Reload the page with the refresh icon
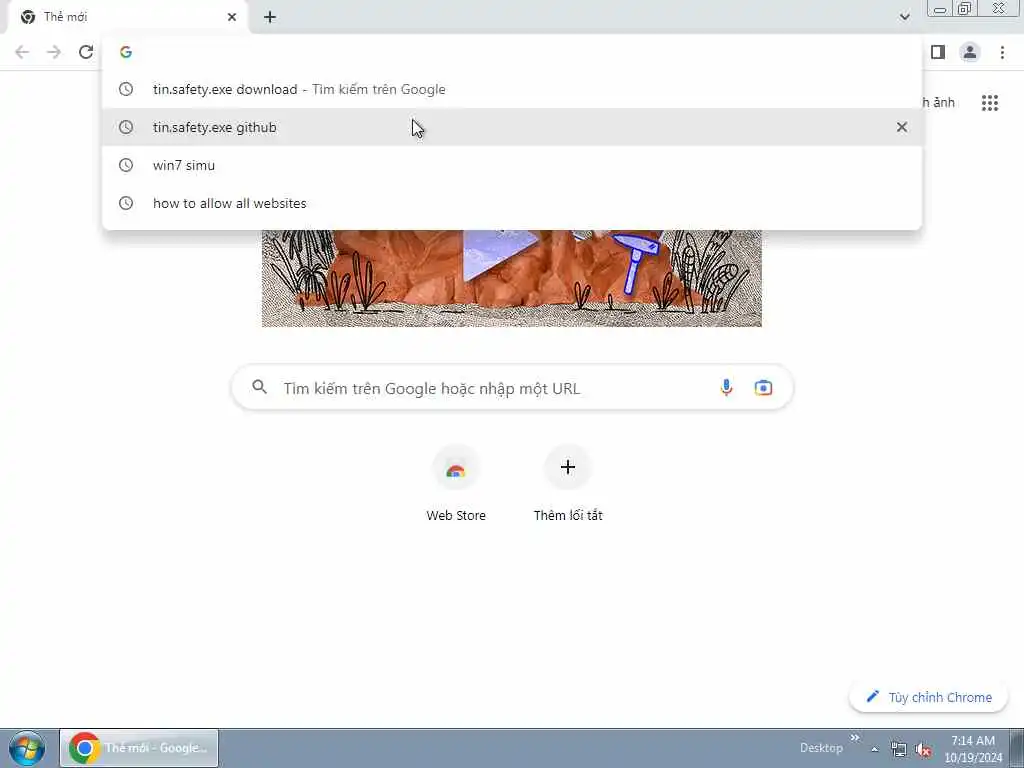Viewport: 1024px width, 768px height. [86, 52]
